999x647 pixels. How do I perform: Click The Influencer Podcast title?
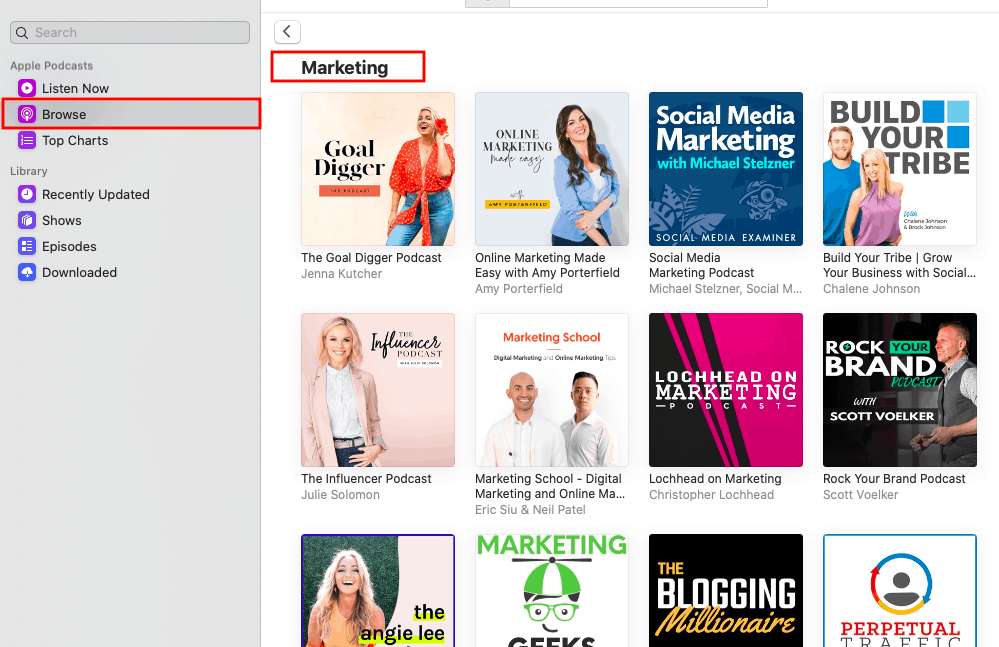(x=366, y=479)
